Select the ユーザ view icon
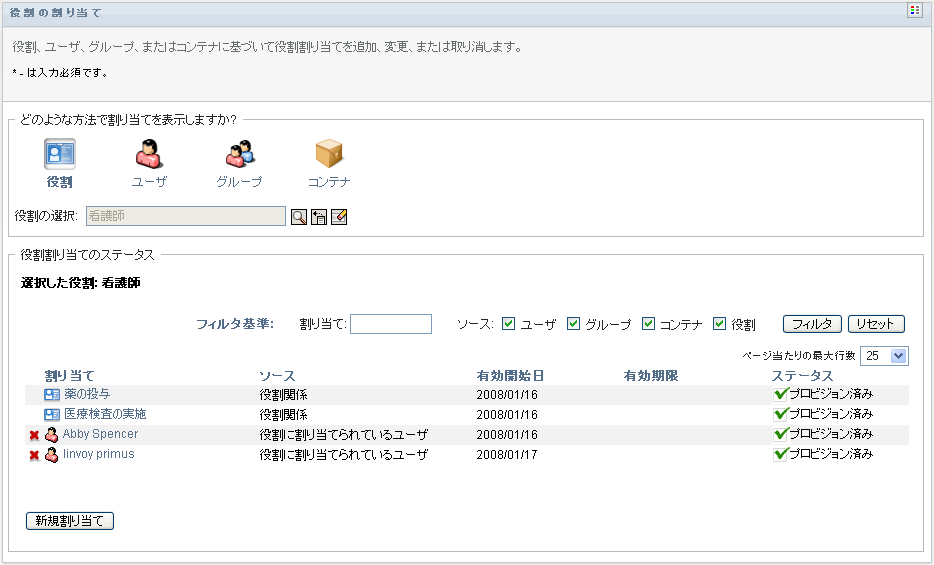This screenshot has height=565, width=934. (149, 154)
